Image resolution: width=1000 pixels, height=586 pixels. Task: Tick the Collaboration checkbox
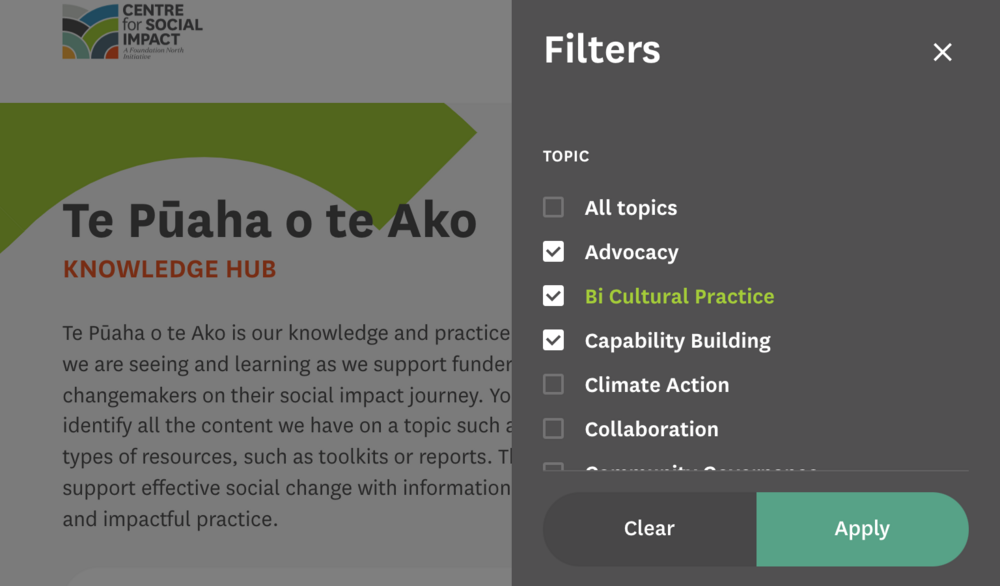(553, 429)
